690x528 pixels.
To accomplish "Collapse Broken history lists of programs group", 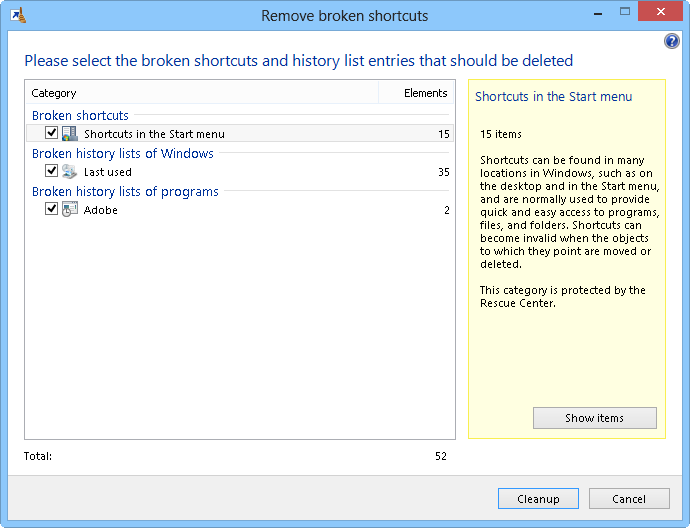I will pos(125,192).
